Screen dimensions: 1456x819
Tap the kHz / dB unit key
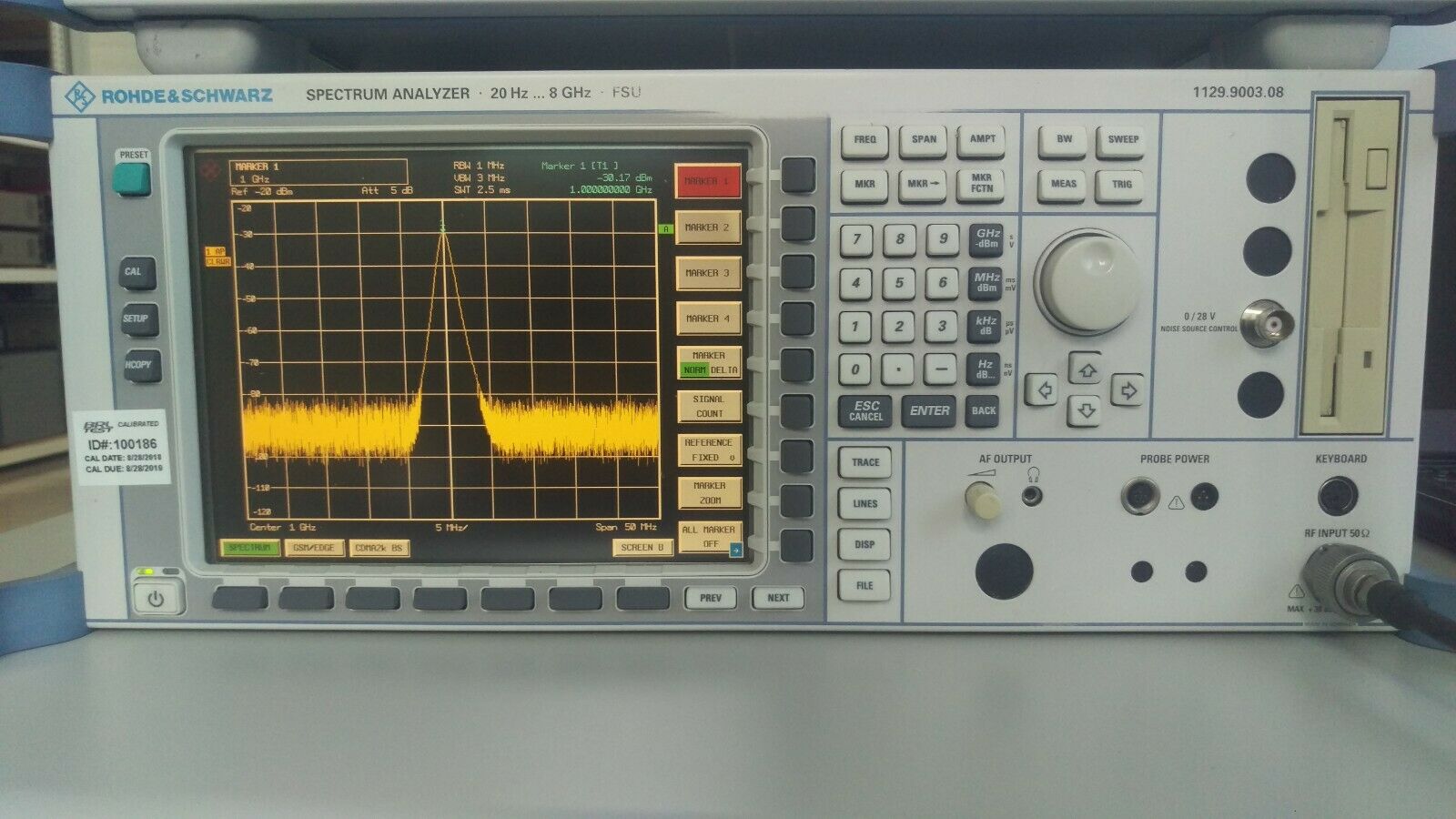click(x=986, y=326)
